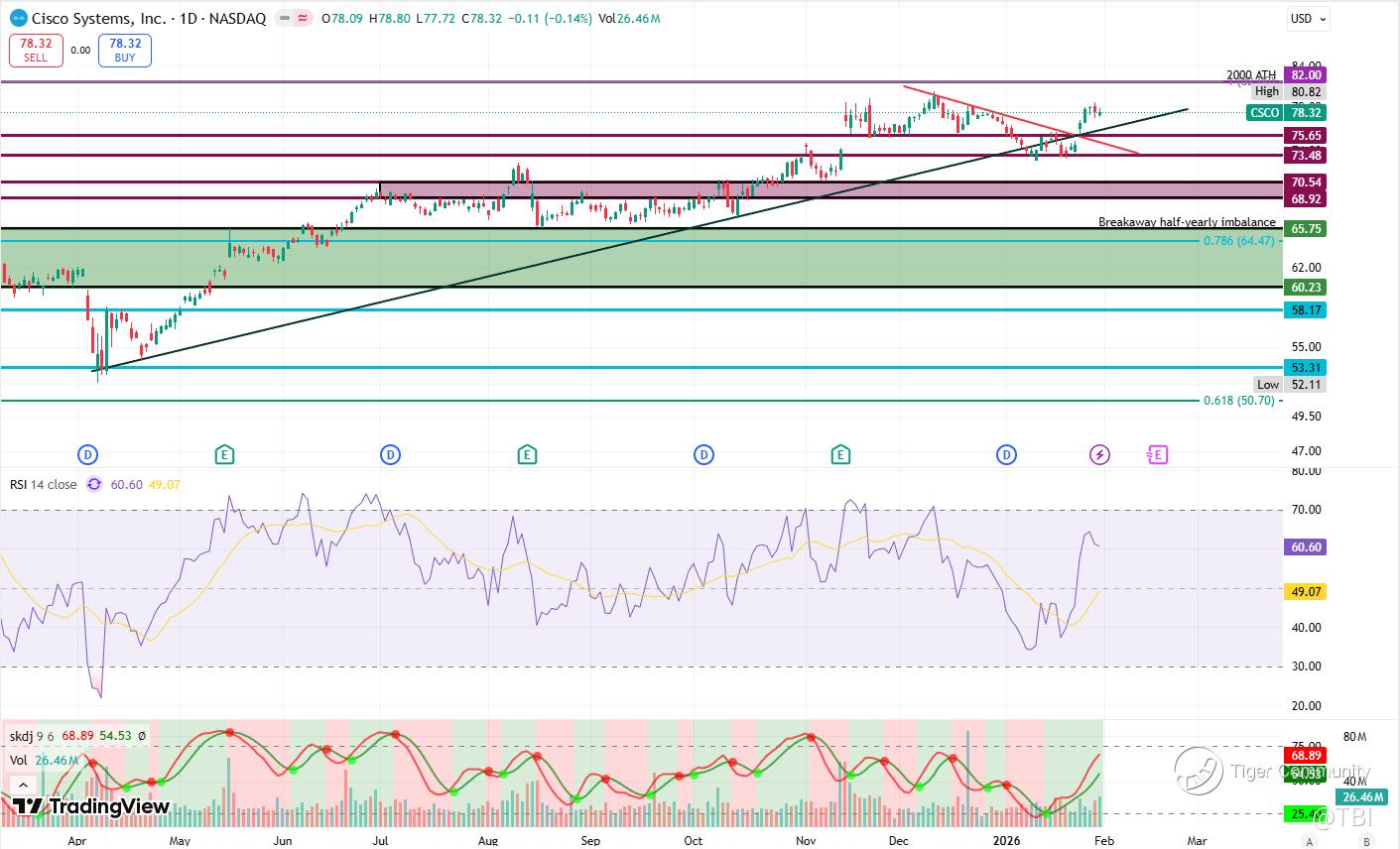Click the blue 78.32 BUY button

[x=125, y=51]
